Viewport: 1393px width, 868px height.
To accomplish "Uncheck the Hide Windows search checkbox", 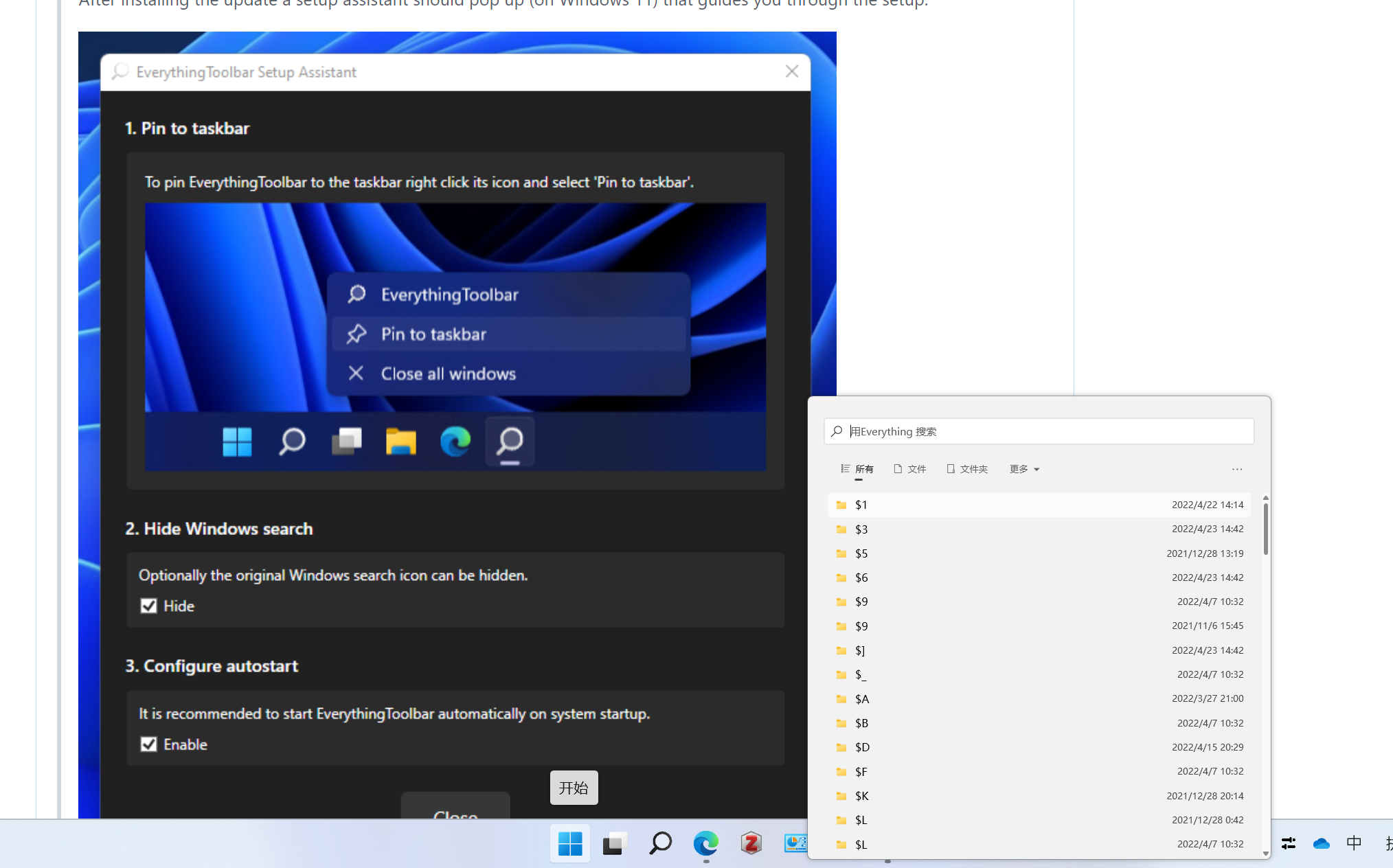I will 149,606.
